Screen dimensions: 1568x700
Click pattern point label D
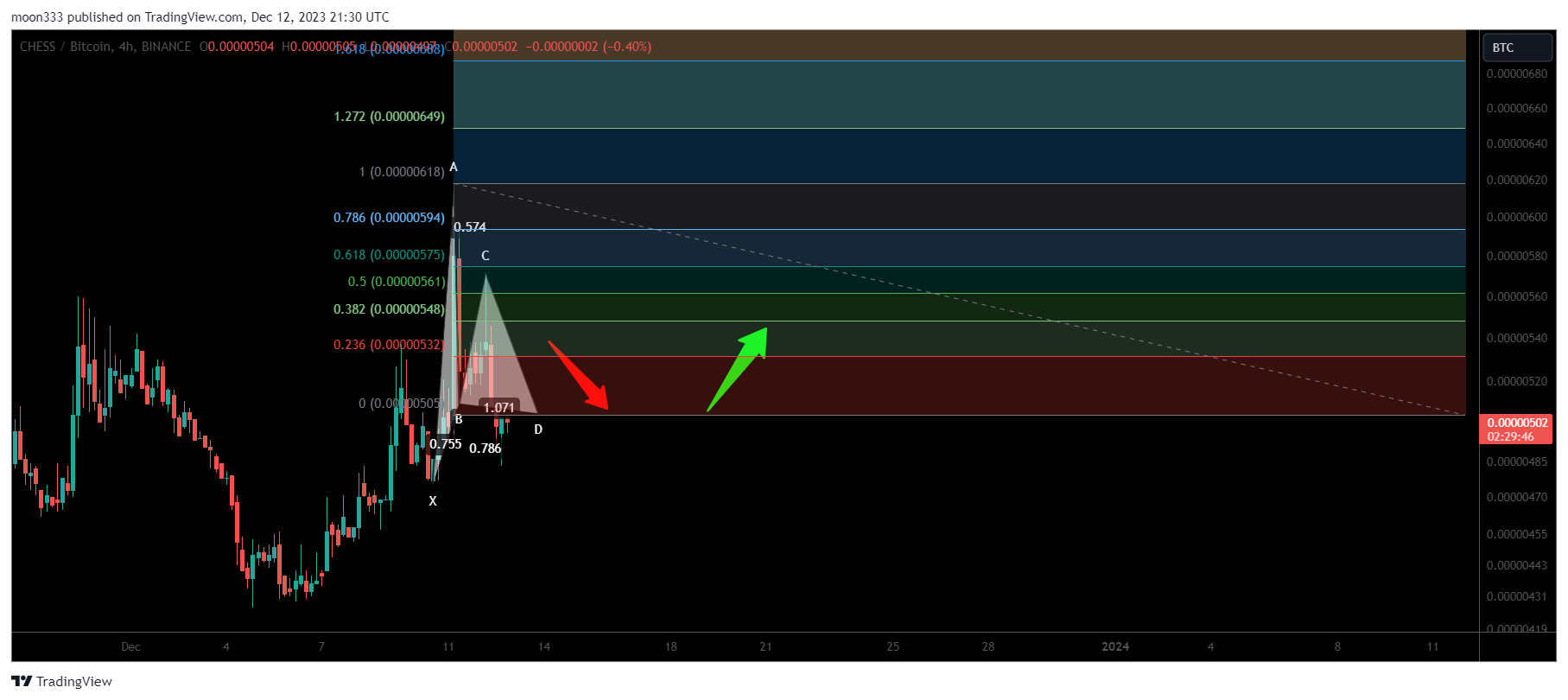click(538, 430)
